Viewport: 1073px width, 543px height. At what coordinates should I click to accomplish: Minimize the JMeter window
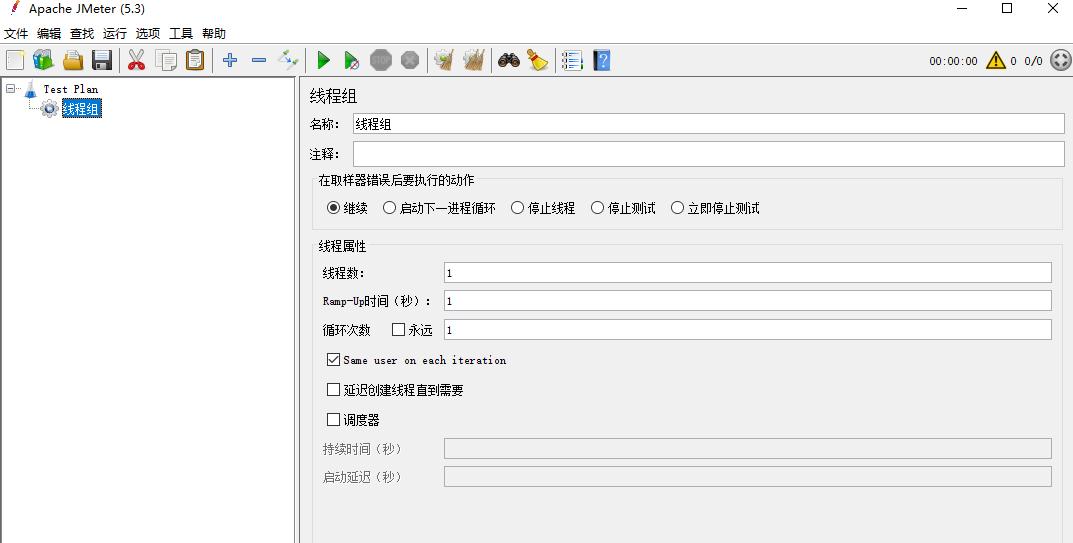point(963,8)
